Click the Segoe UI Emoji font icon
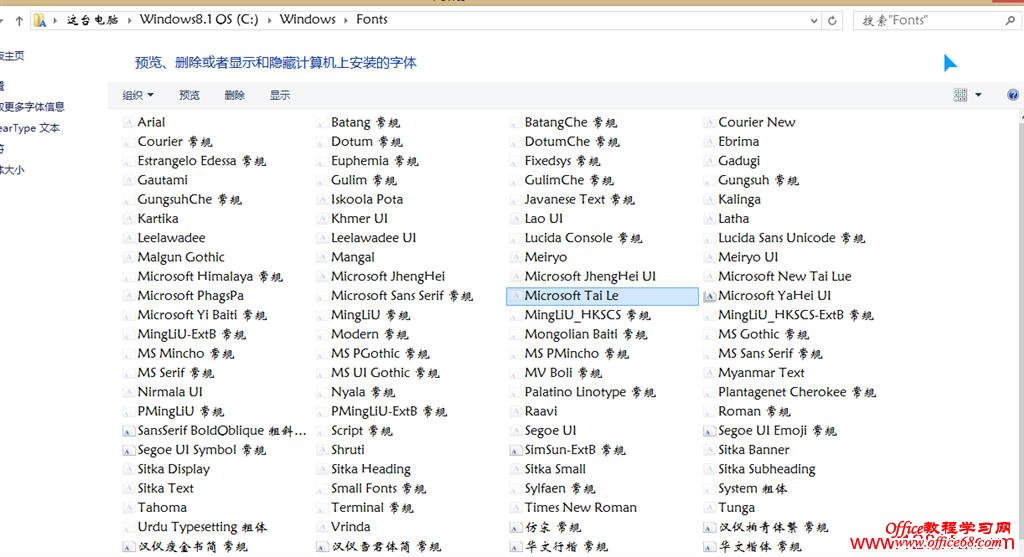The height and width of the screenshot is (557, 1024). click(709, 431)
